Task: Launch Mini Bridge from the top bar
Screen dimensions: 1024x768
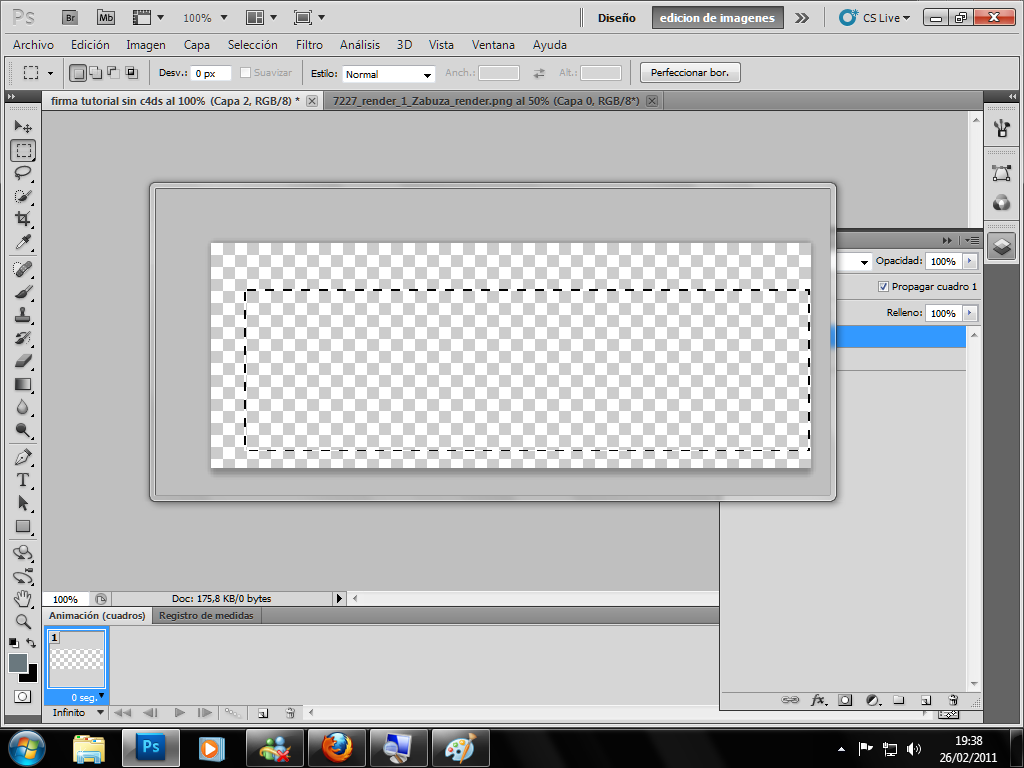Action: 106,18
